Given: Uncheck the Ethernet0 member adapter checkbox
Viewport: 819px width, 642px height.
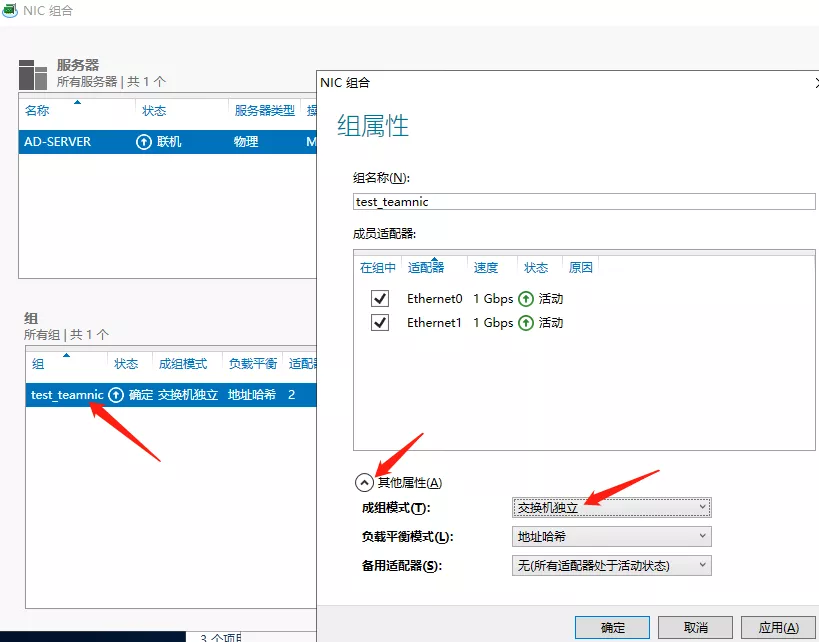Looking at the screenshot, I should tap(379, 299).
